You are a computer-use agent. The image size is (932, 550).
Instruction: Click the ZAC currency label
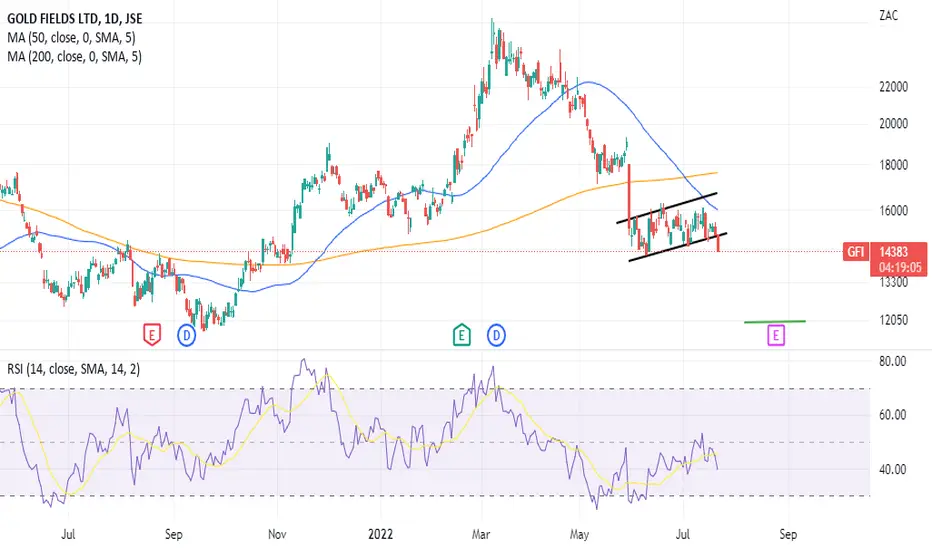889,15
